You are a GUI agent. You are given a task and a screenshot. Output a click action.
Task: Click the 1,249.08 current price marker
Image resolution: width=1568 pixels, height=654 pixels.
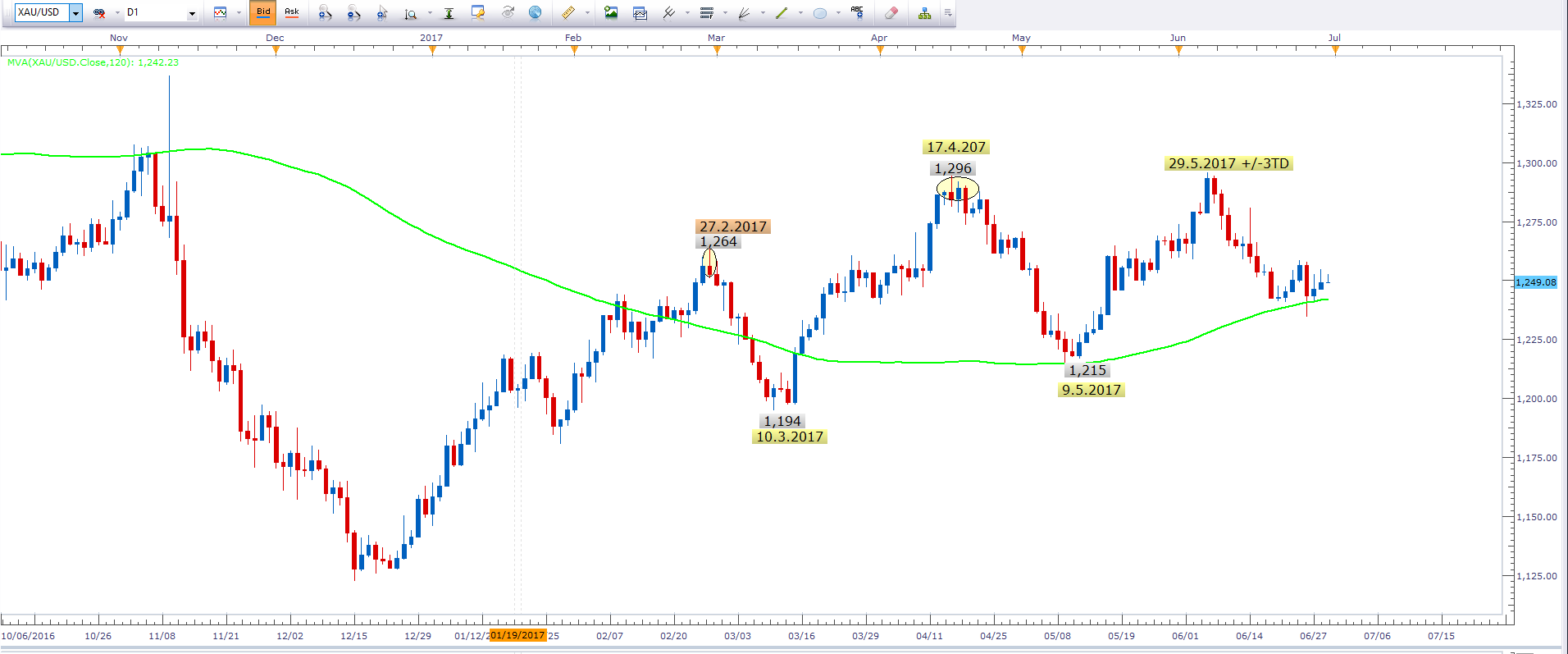tap(1535, 282)
